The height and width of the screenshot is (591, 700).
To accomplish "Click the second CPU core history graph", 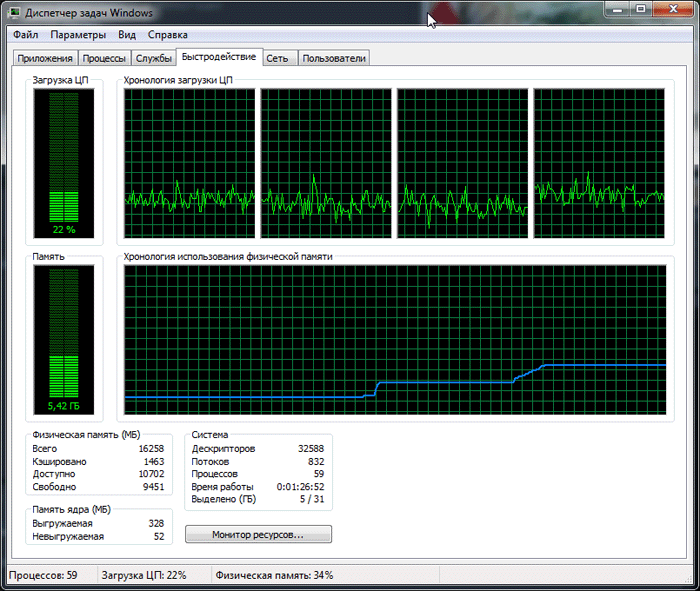I will click(326, 163).
